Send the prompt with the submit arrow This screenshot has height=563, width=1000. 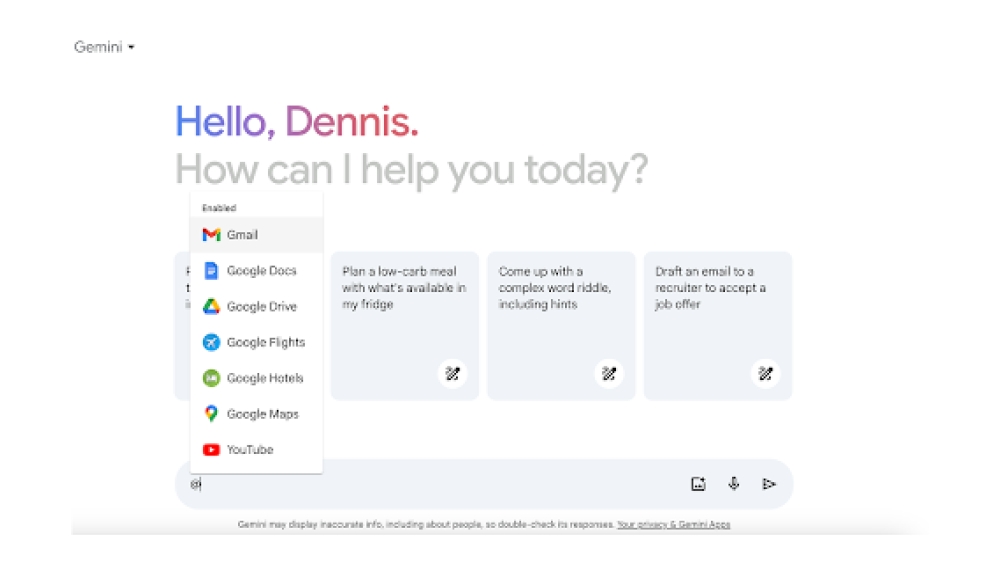(x=769, y=484)
